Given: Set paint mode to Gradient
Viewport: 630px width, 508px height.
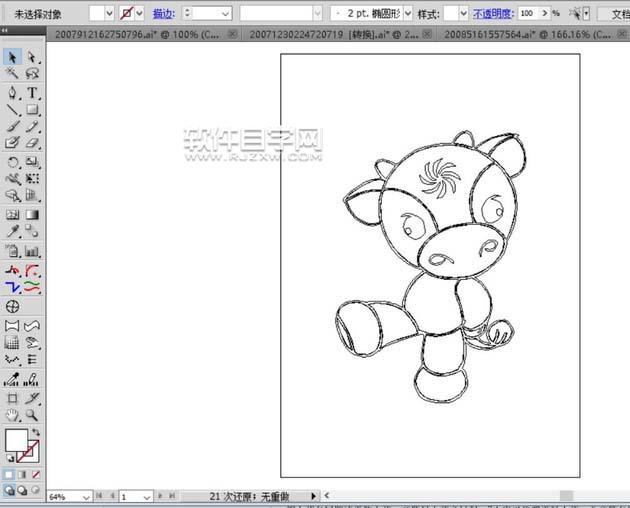Looking at the screenshot, I should pos(22,475).
